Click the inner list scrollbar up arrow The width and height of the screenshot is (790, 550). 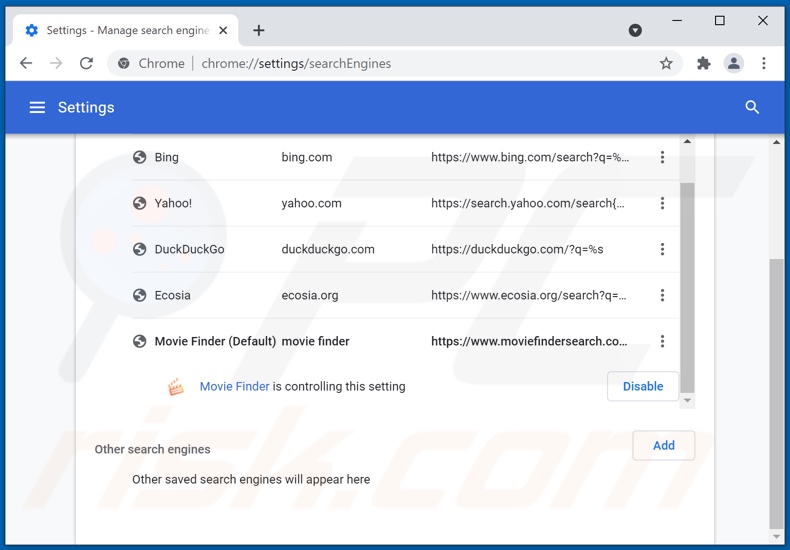click(x=687, y=142)
